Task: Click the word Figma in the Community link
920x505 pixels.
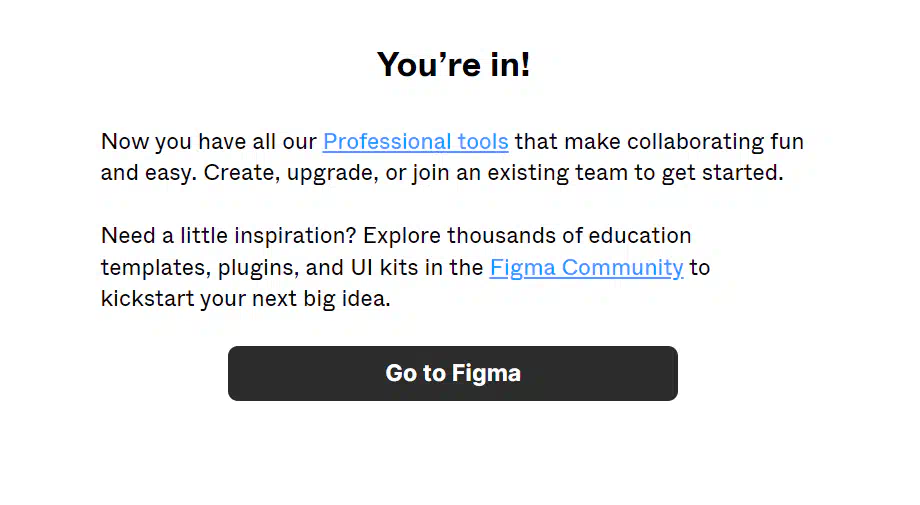Action: pyautogui.click(x=523, y=268)
